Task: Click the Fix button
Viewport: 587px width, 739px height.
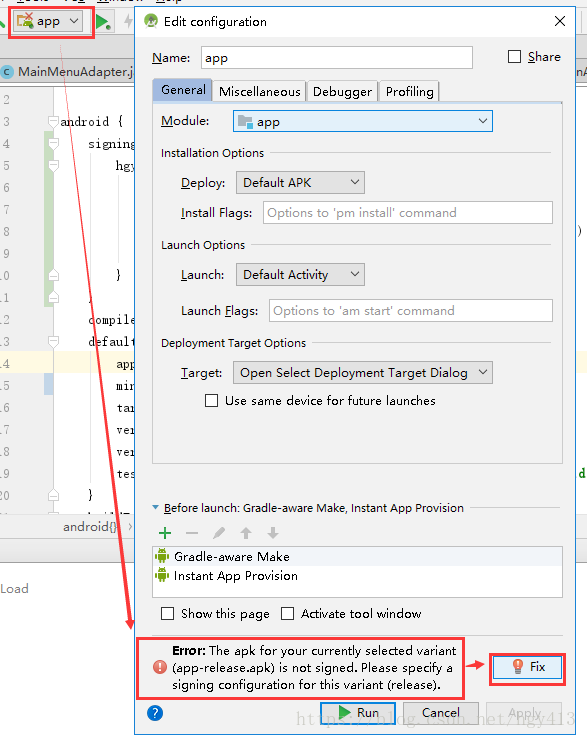Action: [527, 667]
